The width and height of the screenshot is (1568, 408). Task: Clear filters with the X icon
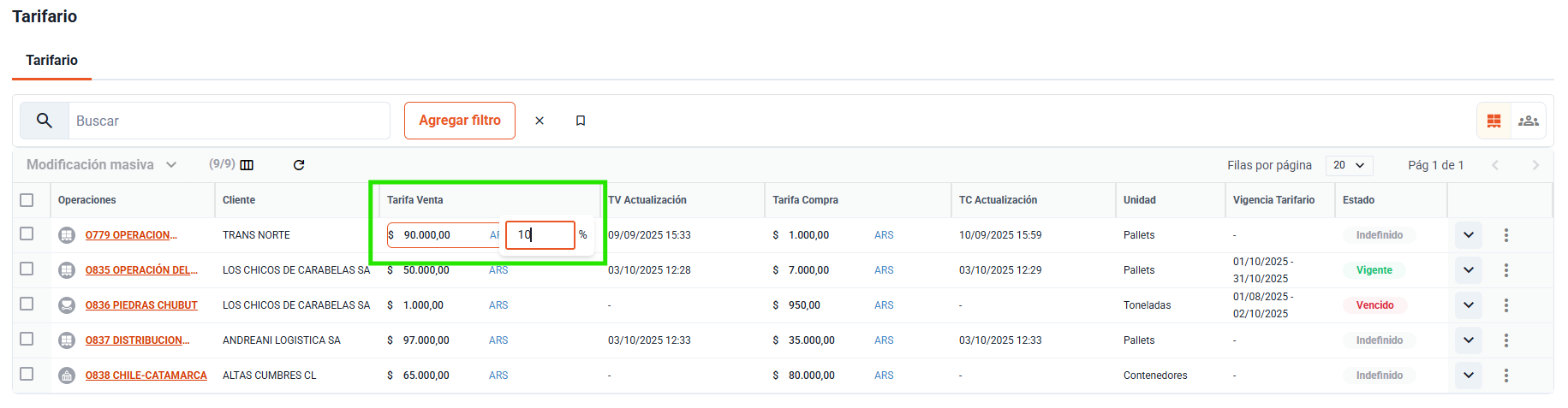click(x=540, y=121)
